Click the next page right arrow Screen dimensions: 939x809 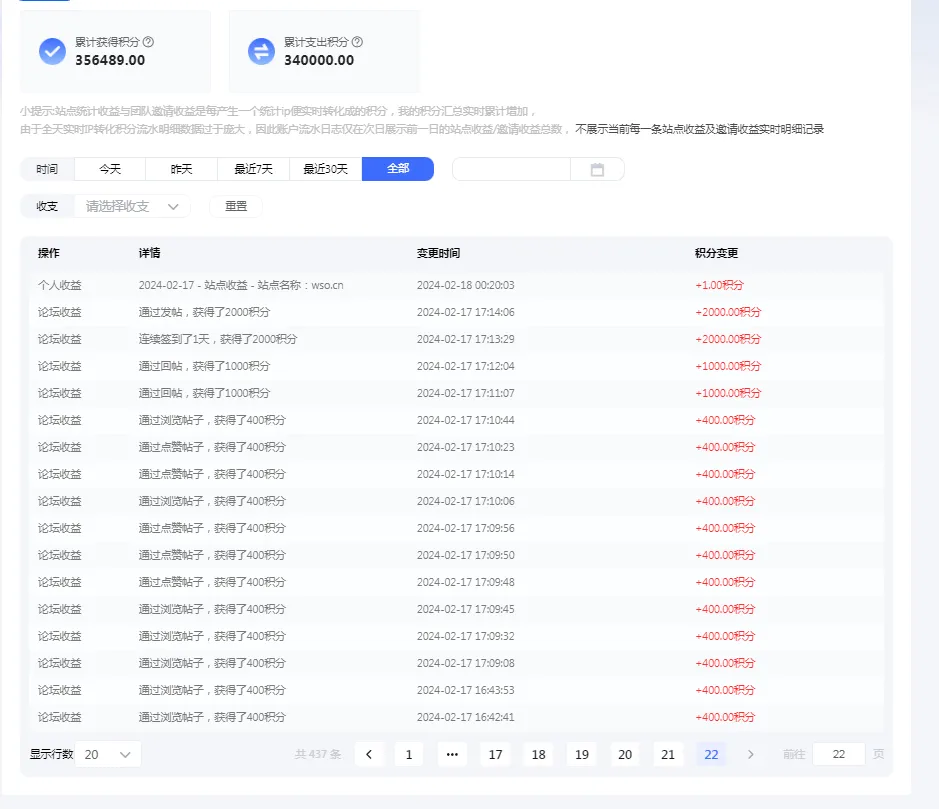pos(751,754)
